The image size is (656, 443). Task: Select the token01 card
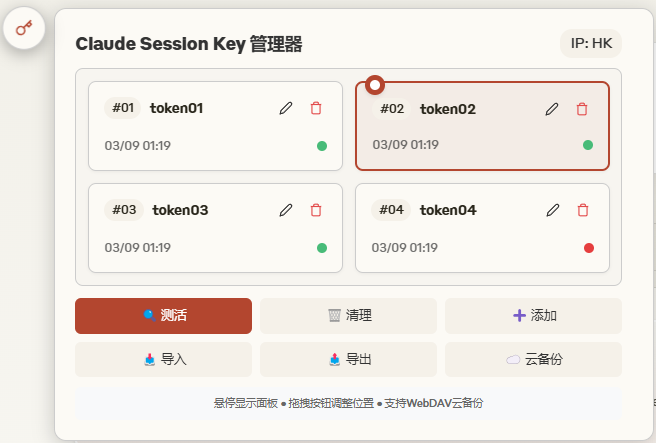tap(215, 126)
